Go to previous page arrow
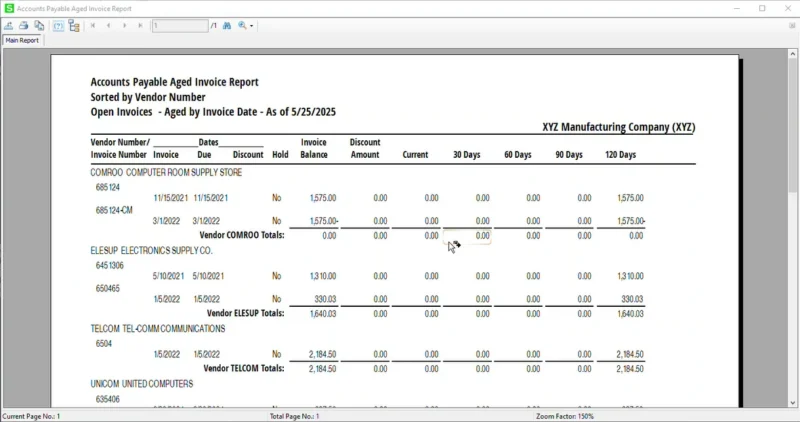Screen dimensions: 800x422 click(x=109, y=26)
